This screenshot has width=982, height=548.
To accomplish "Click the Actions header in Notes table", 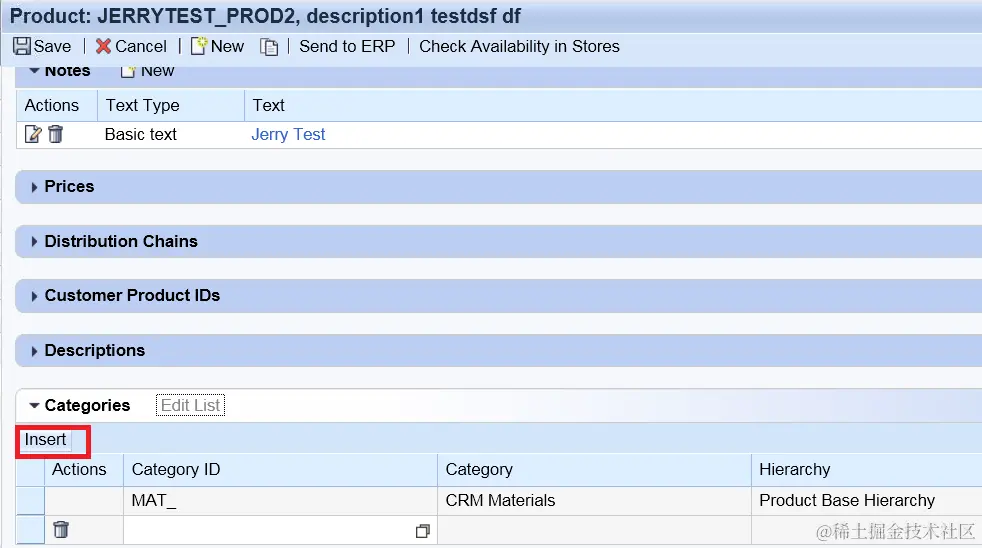I will pos(56,105).
